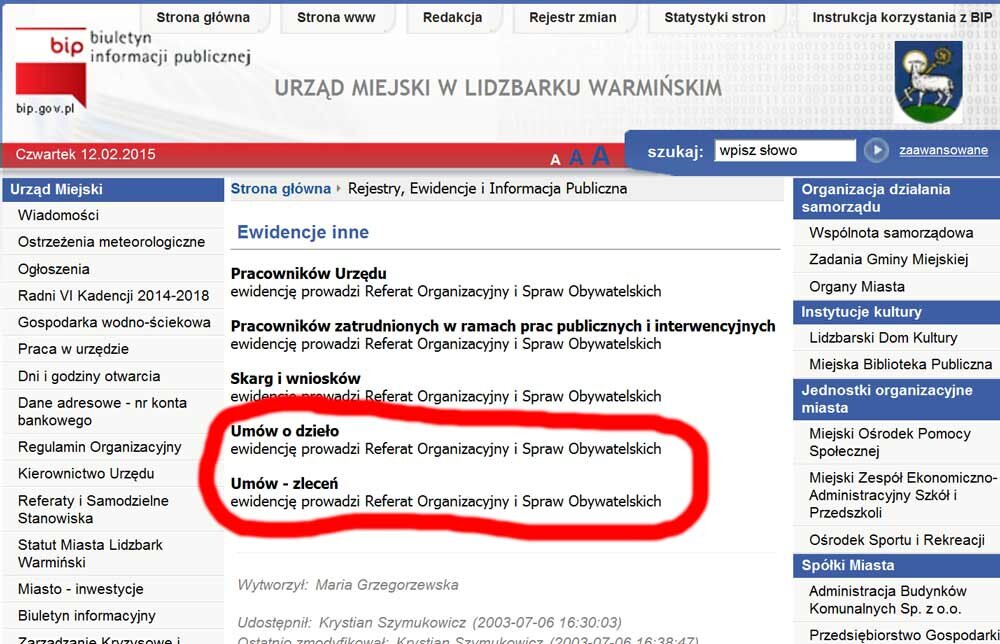
Task: Open Ośrodek Sportu i Rekreacji
Action: [x=897, y=540]
